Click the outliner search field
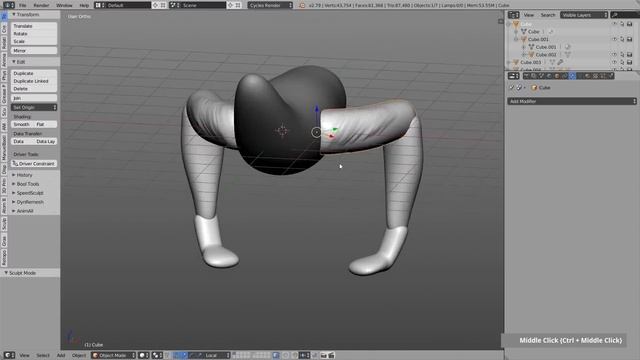The image size is (640, 360). point(624,15)
